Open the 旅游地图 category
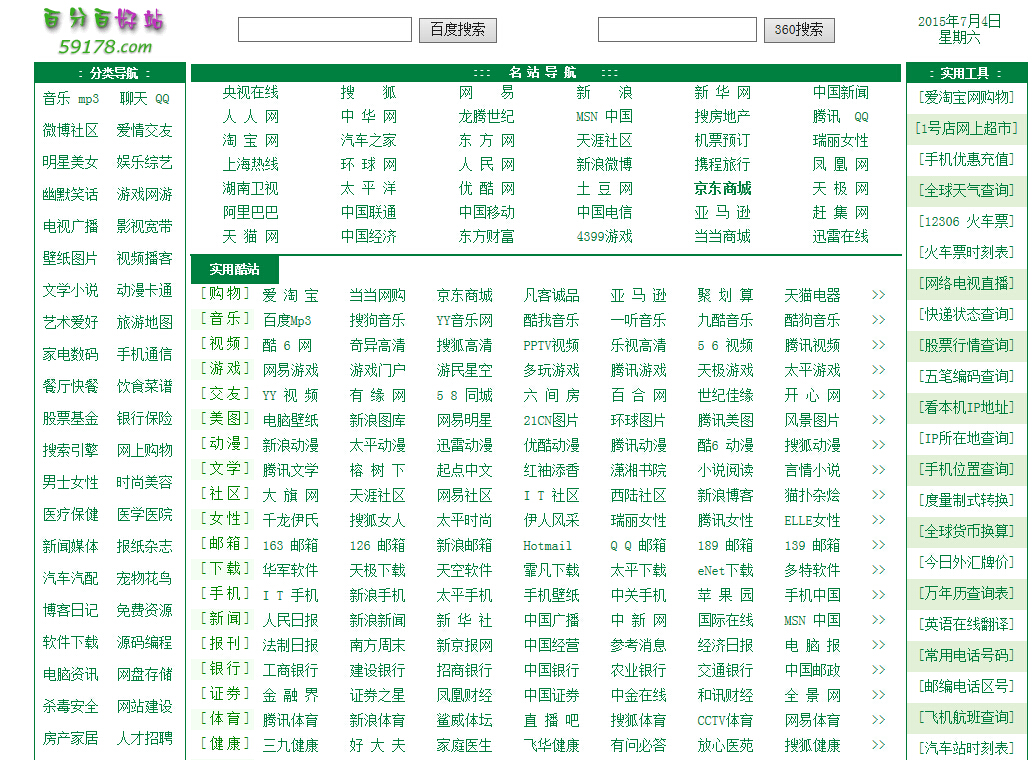 (144, 323)
